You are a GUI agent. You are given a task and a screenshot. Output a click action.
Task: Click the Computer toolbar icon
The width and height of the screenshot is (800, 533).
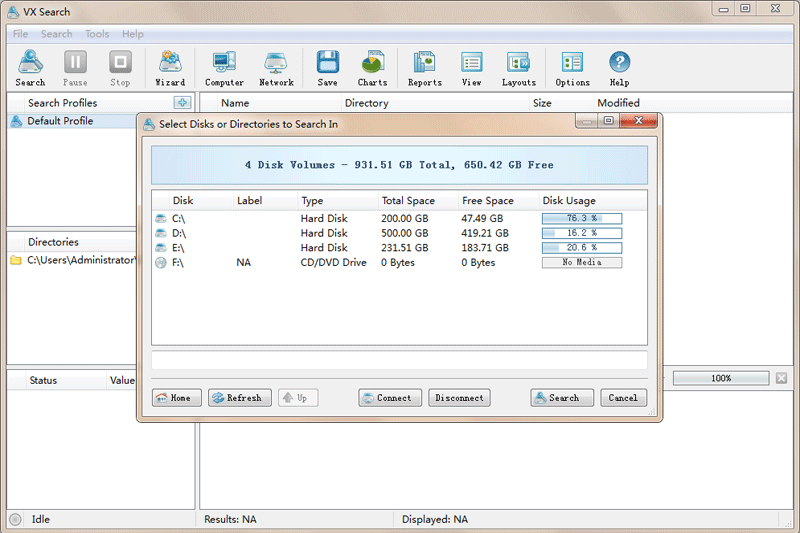pos(224,68)
